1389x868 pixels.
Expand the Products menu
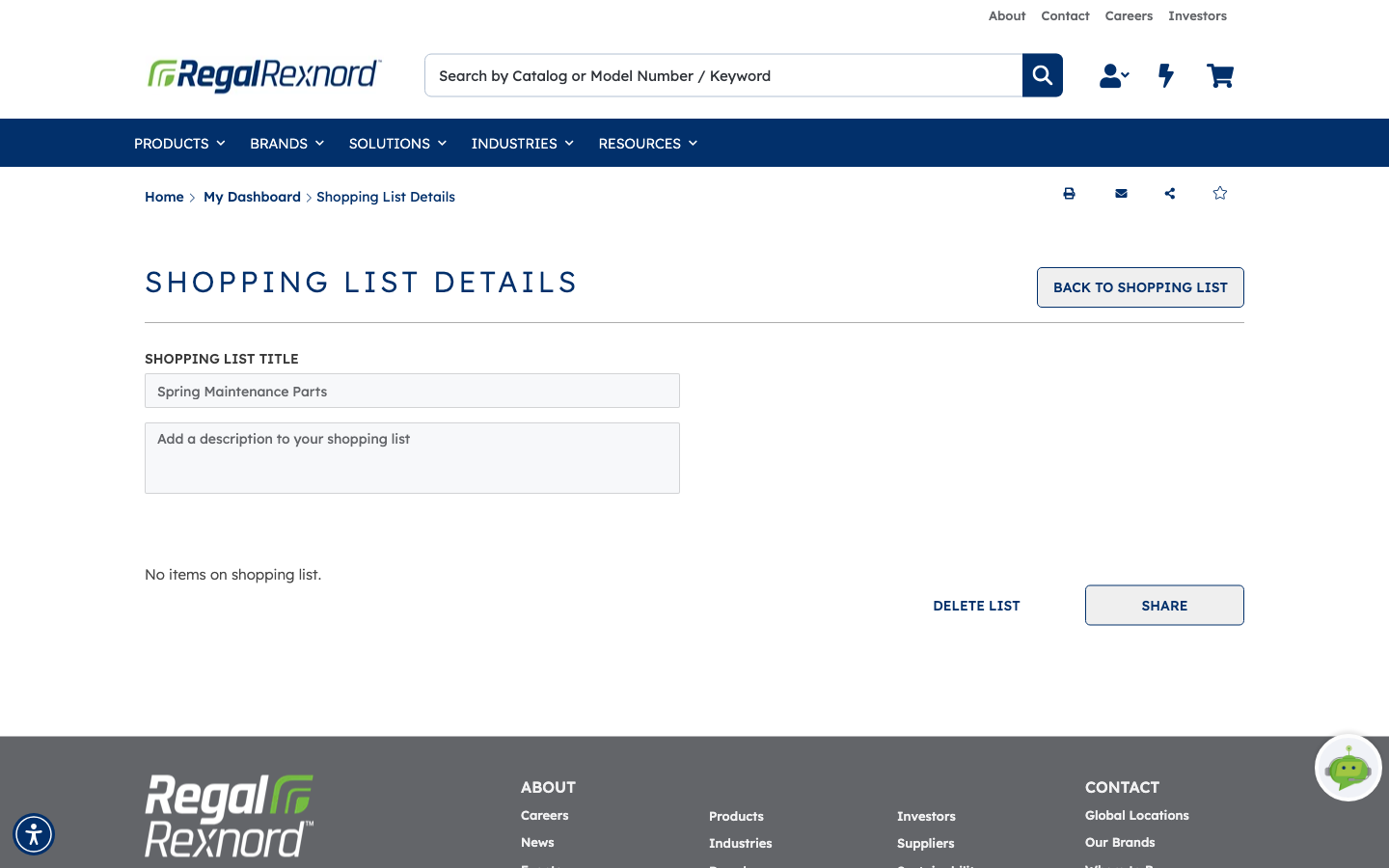coord(179,144)
